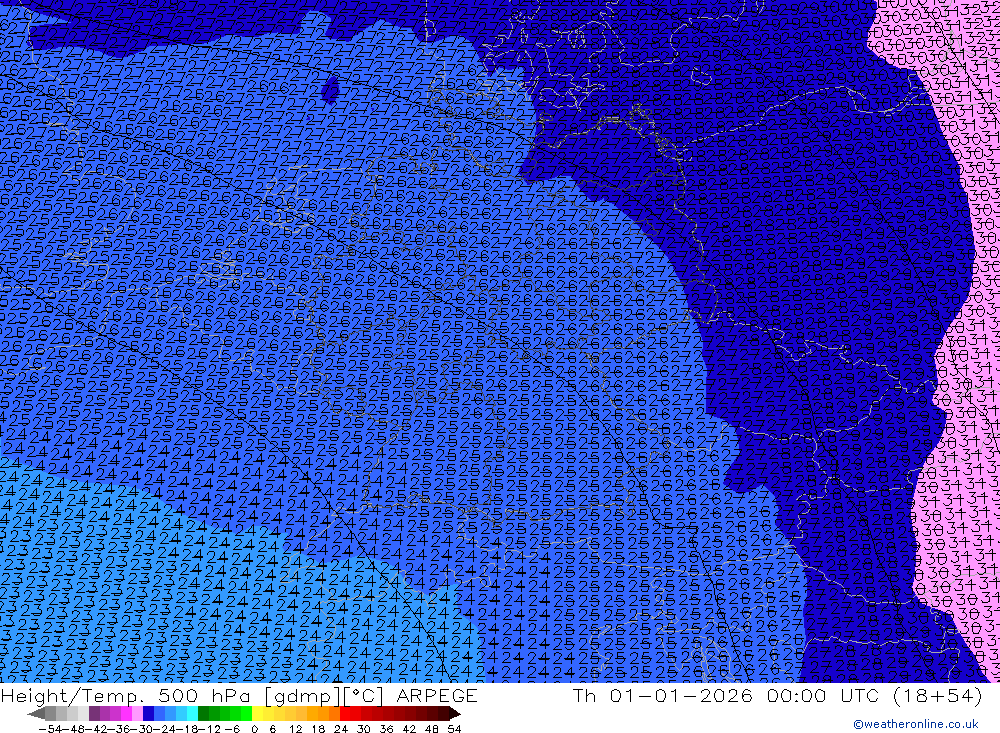The image size is (1000, 733).
Task: Select the light pink swatch in the legend
Action: (137, 714)
